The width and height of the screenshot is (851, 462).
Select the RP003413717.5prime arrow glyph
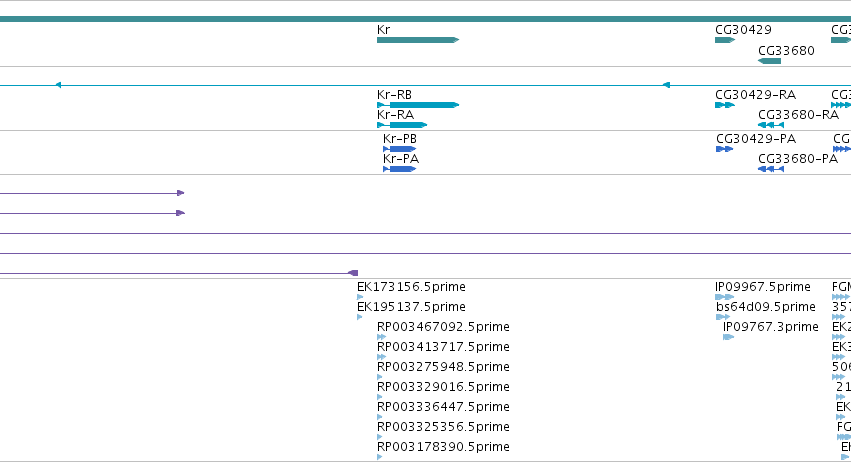tap(381, 357)
